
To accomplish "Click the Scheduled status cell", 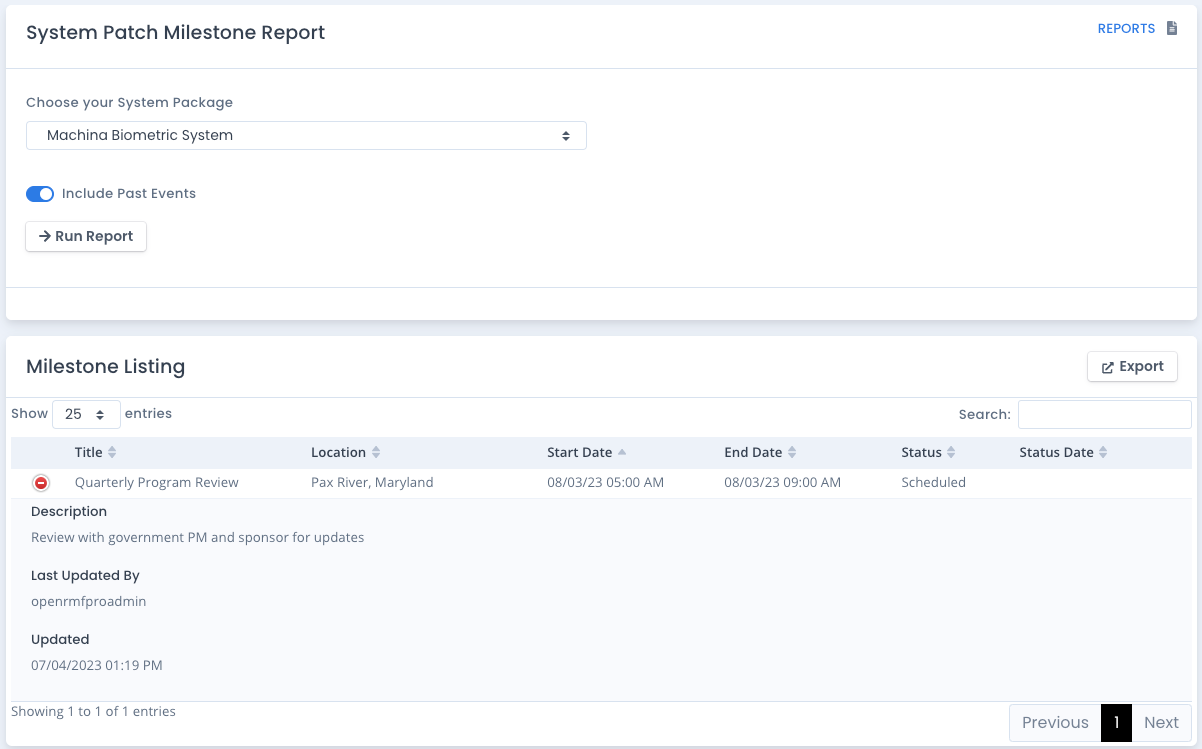I will tap(933, 483).
